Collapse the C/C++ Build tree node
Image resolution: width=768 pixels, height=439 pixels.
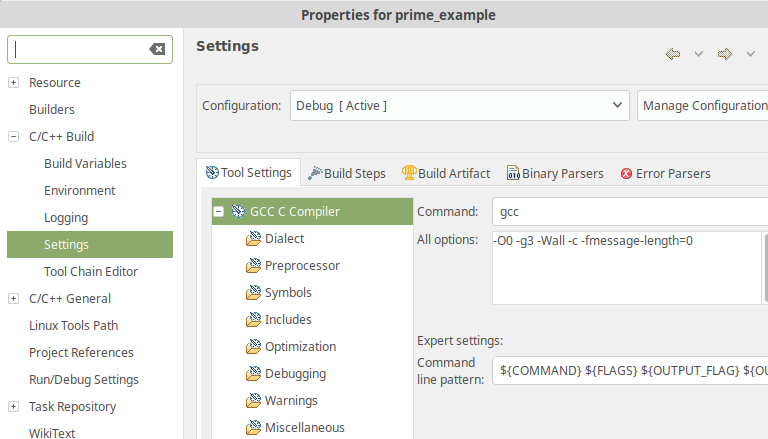[x=13, y=137]
